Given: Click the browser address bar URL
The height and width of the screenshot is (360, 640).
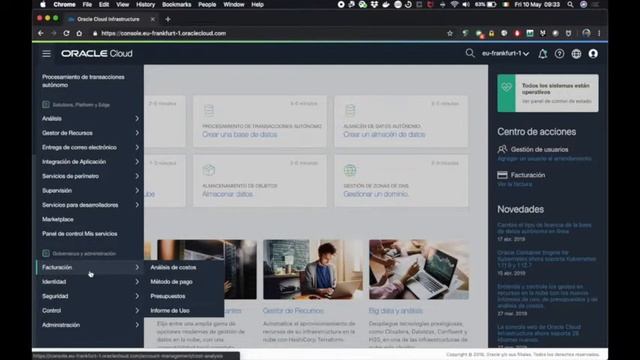Looking at the screenshot, I should point(163,33).
